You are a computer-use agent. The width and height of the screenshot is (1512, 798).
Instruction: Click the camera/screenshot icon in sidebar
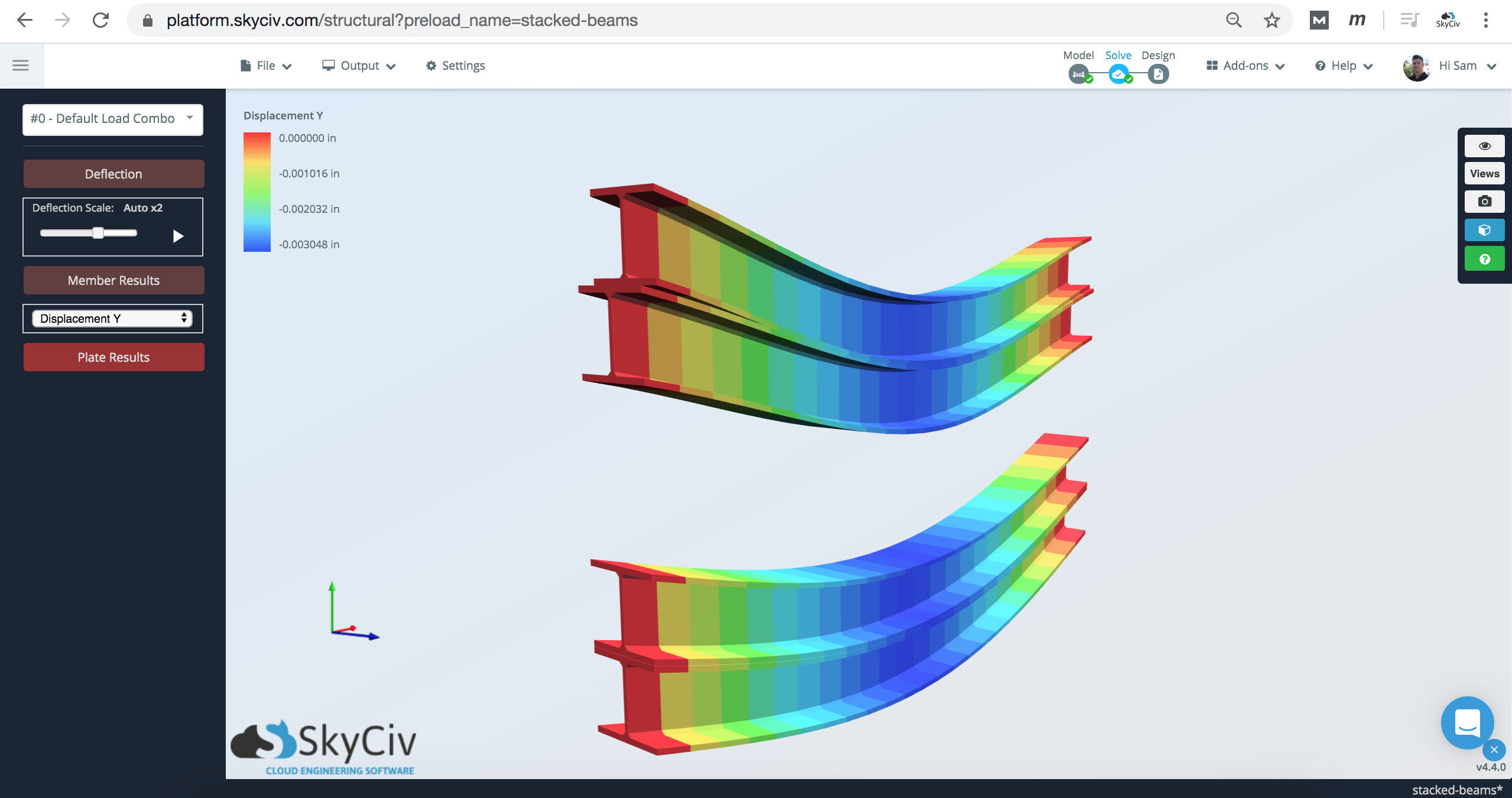(1485, 201)
